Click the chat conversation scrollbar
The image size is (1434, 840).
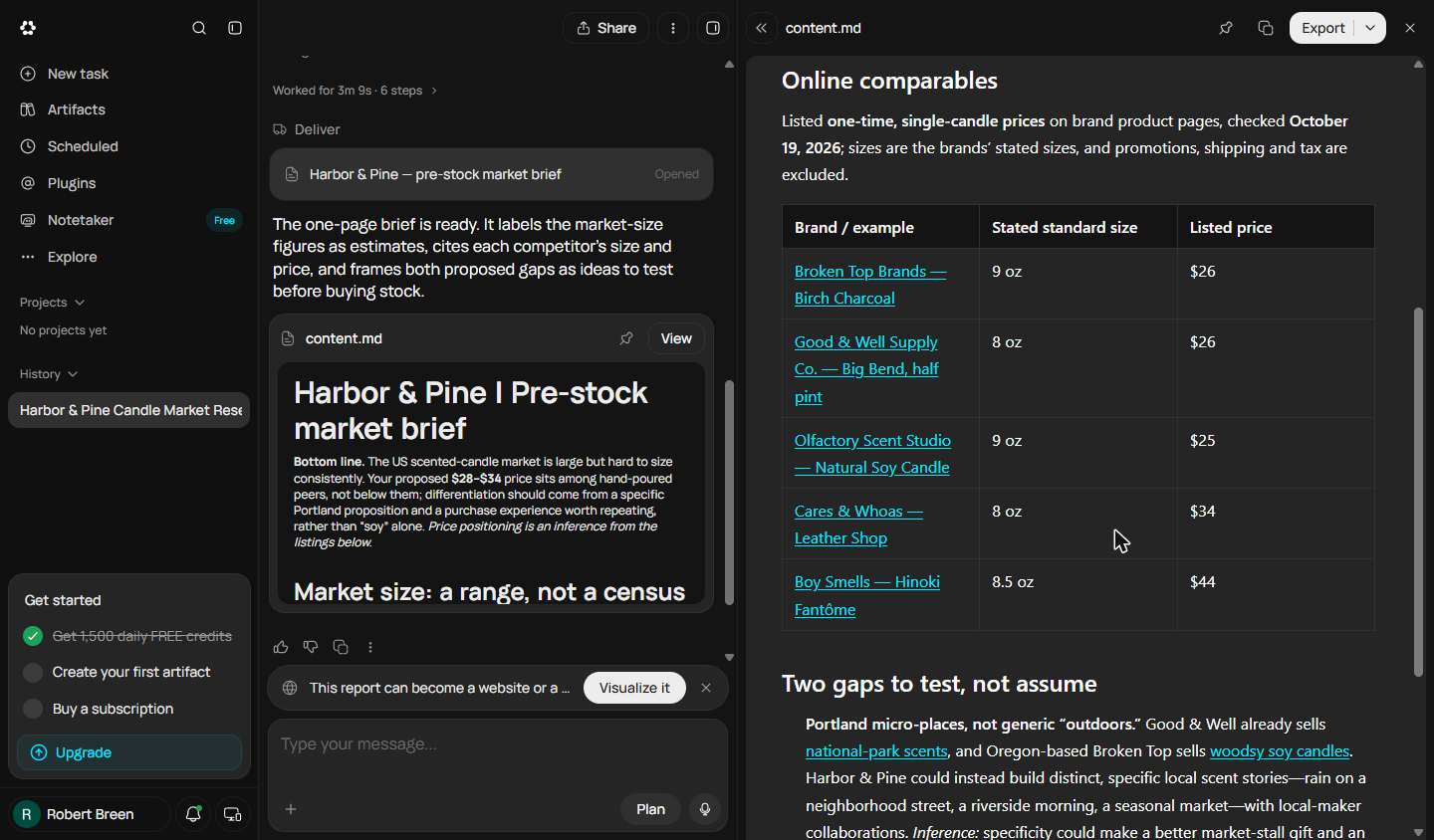pyautogui.click(x=729, y=492)
